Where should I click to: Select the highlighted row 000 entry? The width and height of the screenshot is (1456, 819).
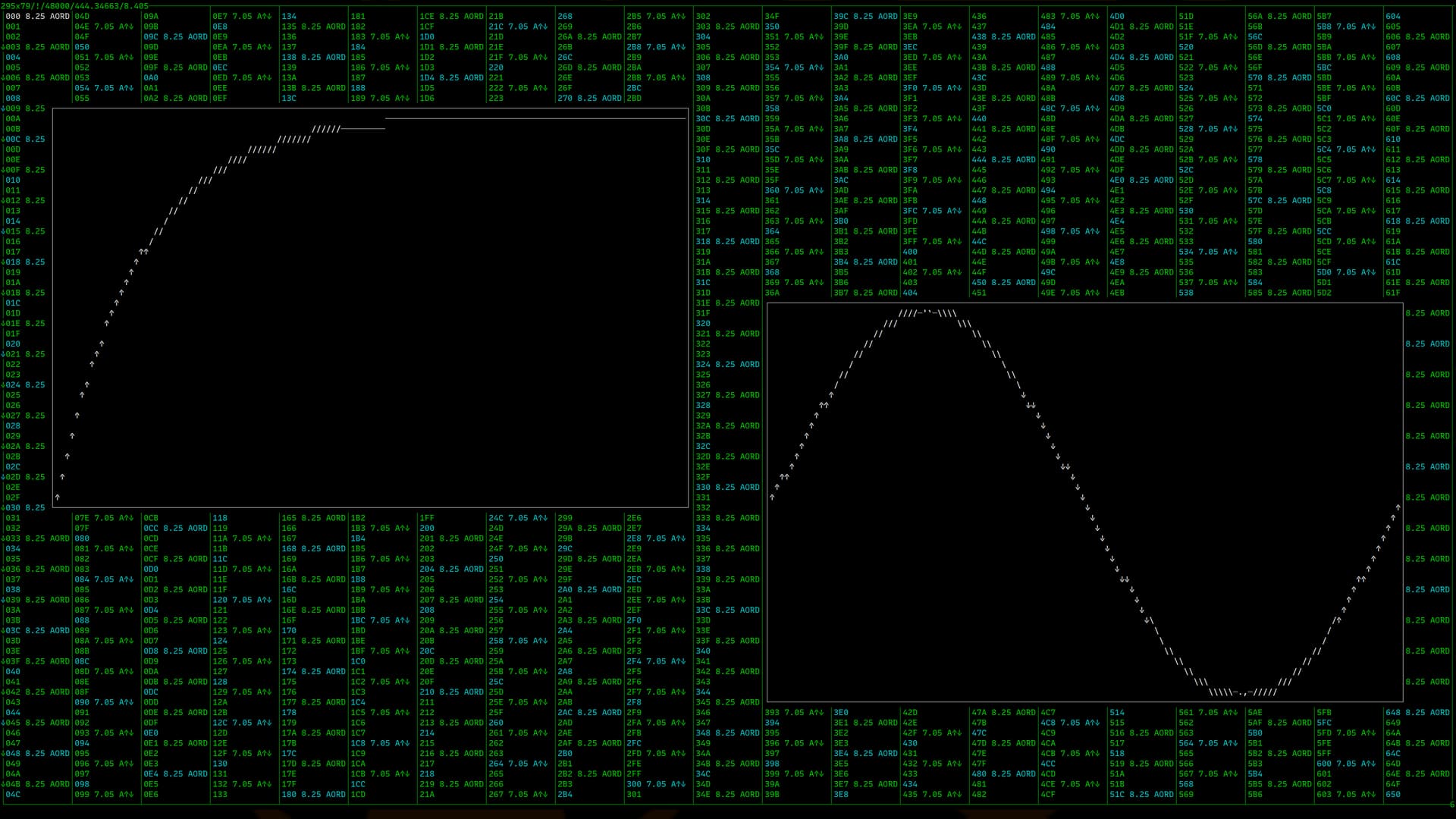click(x=37, y=16)
